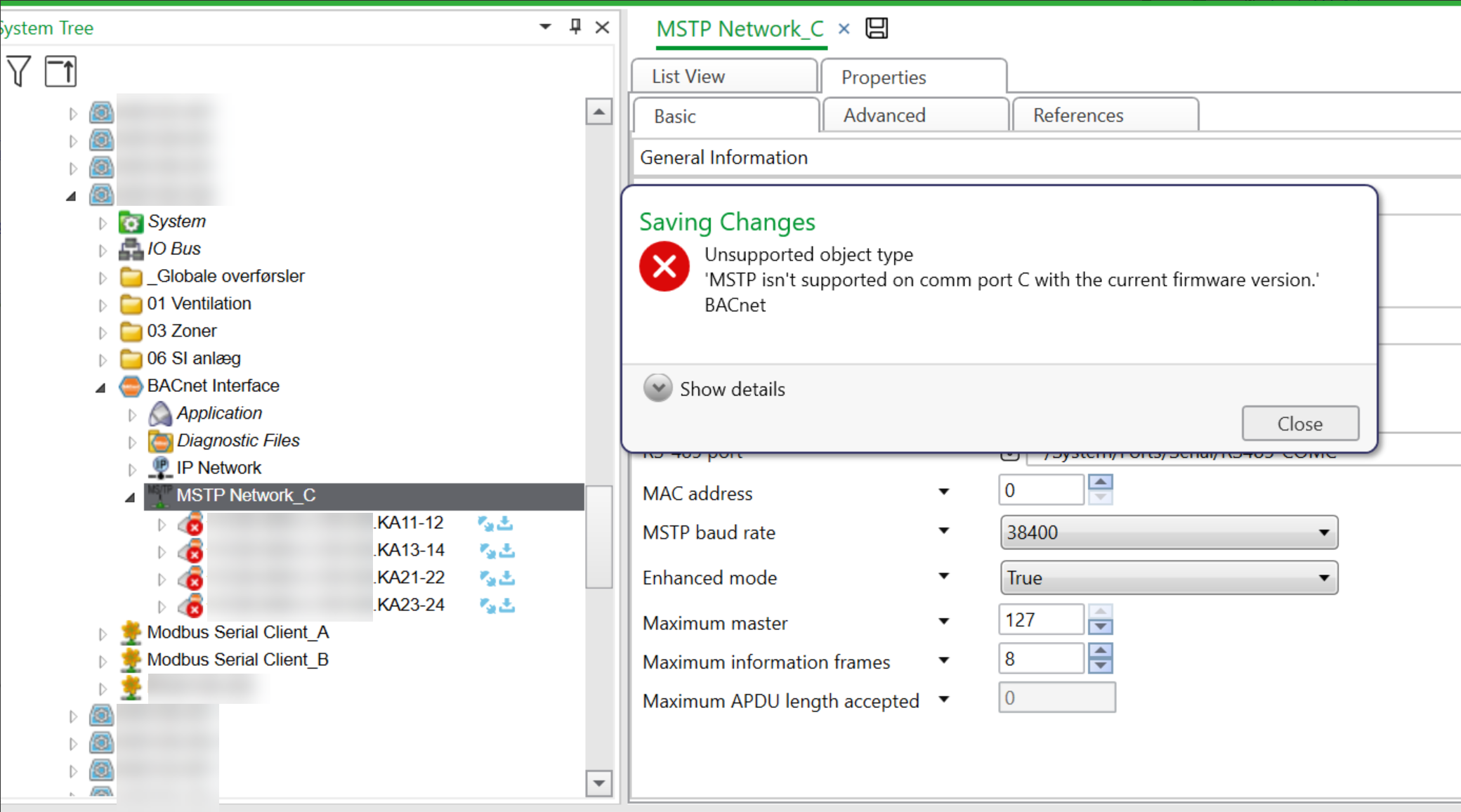Image resolution: width=1461 pixels, height=812 pixels.
Task: Increase Maximum information frames value
Action: click(1100, 650)
